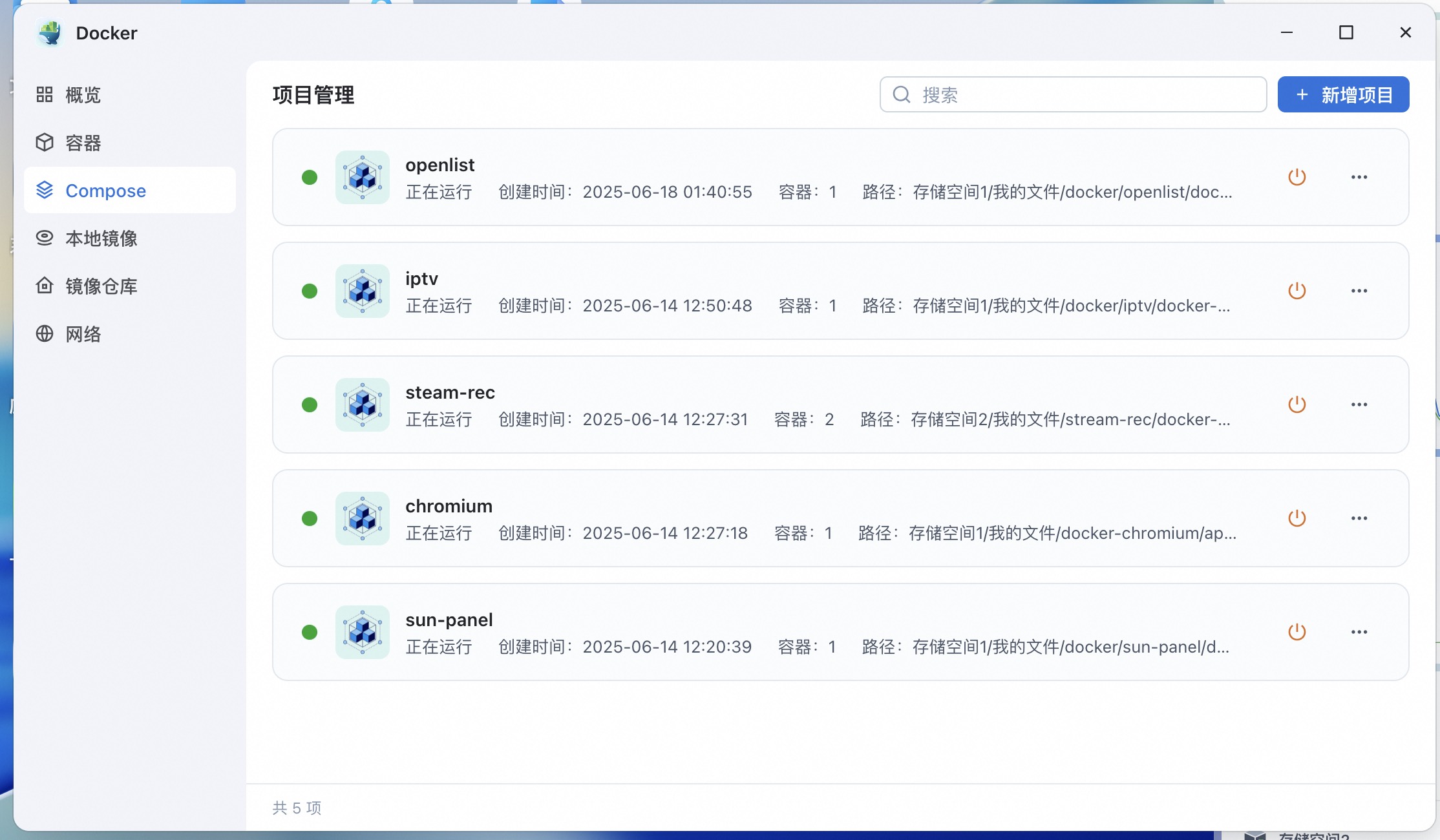This screenshot has width=1440, height=840.
Task: Open the 网络 network page
Action: [x=83, y=334]
